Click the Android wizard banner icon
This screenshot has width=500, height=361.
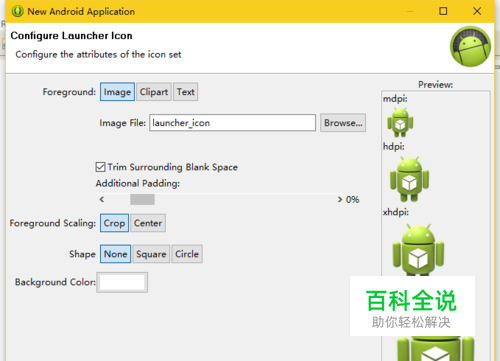[x=470, y=46]
